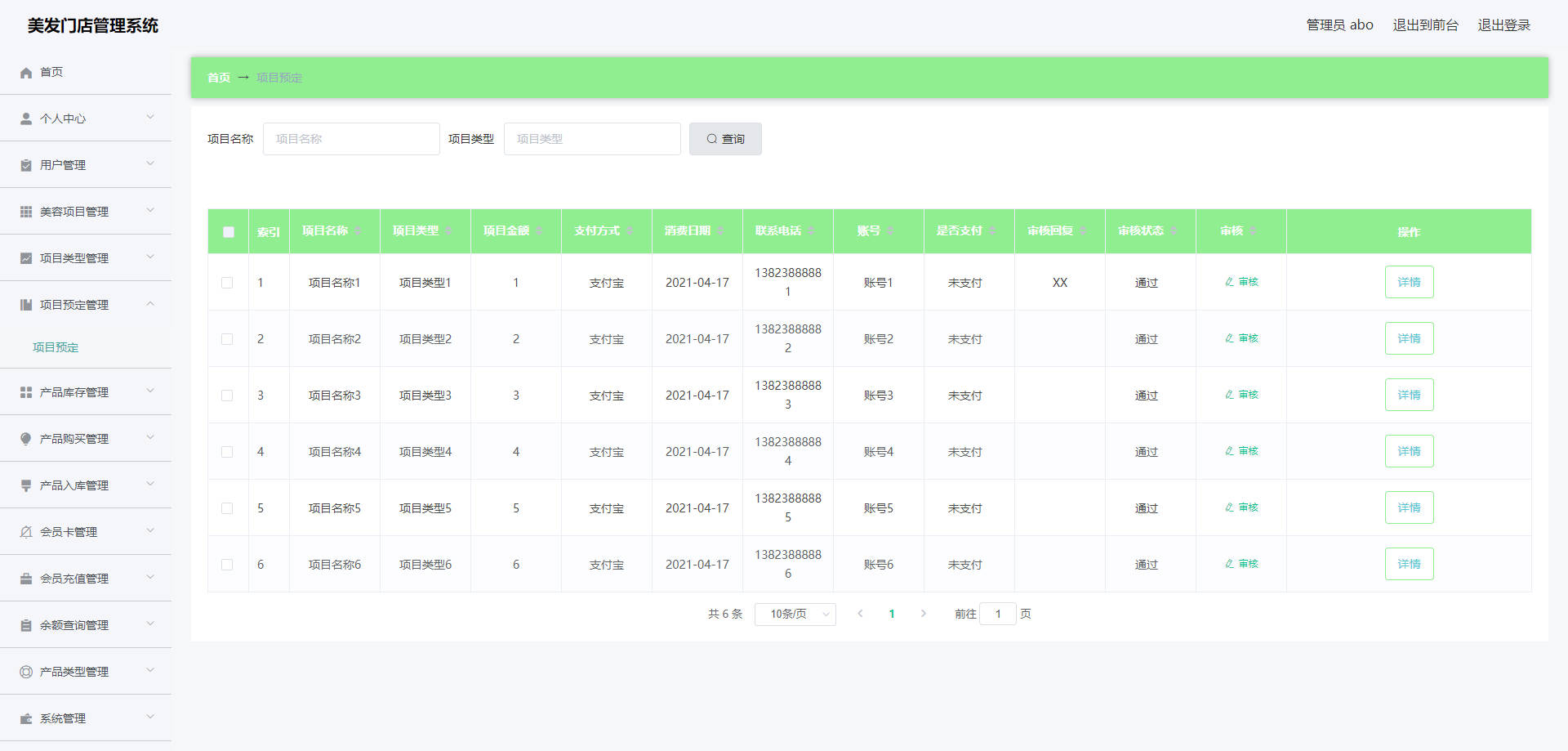The width and height of the screenshot is (1568, 751).
Task: Click the sort arrows on 项目类型 column
Action: [448, 231]
